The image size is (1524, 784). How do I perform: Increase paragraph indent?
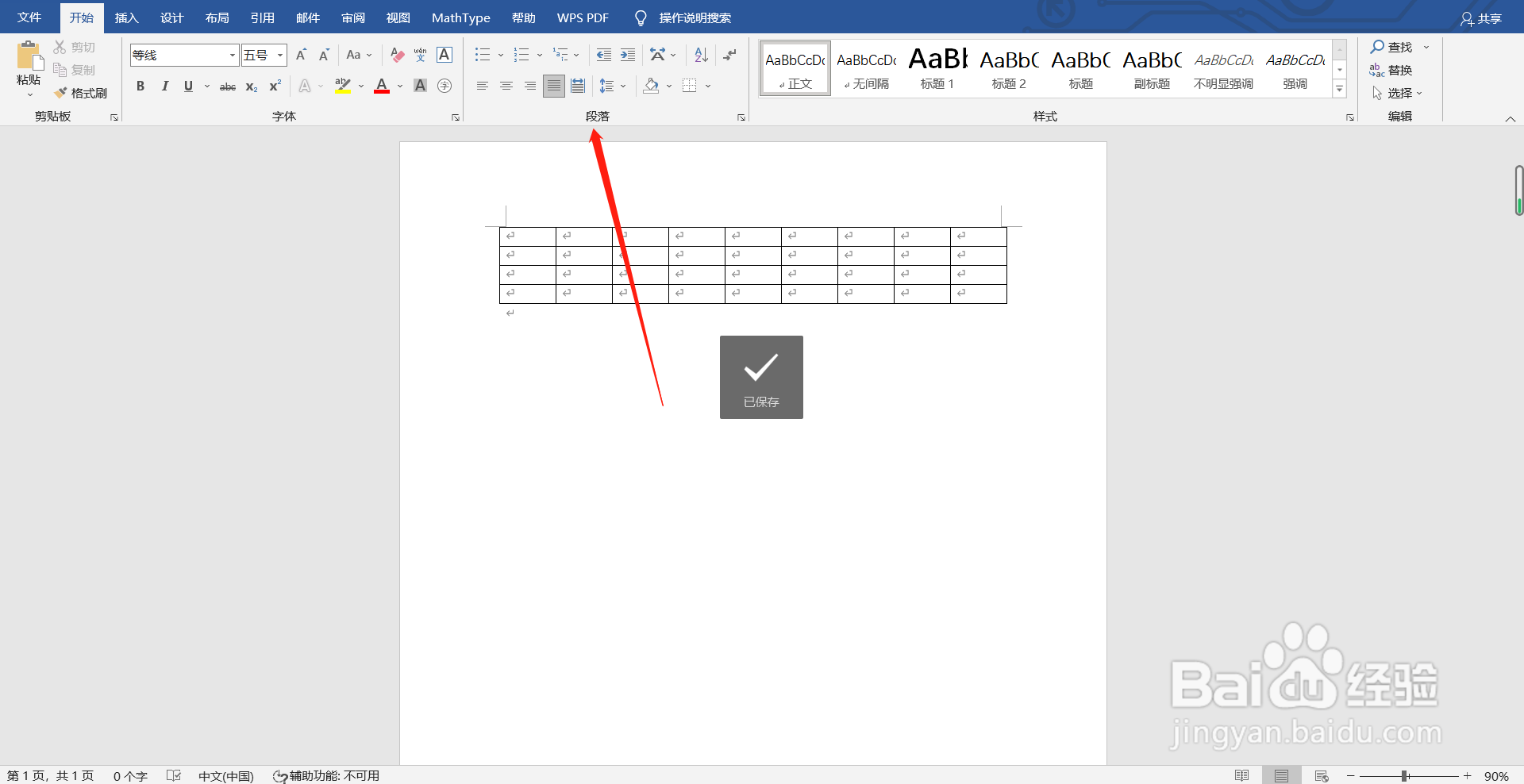(628, 55)
